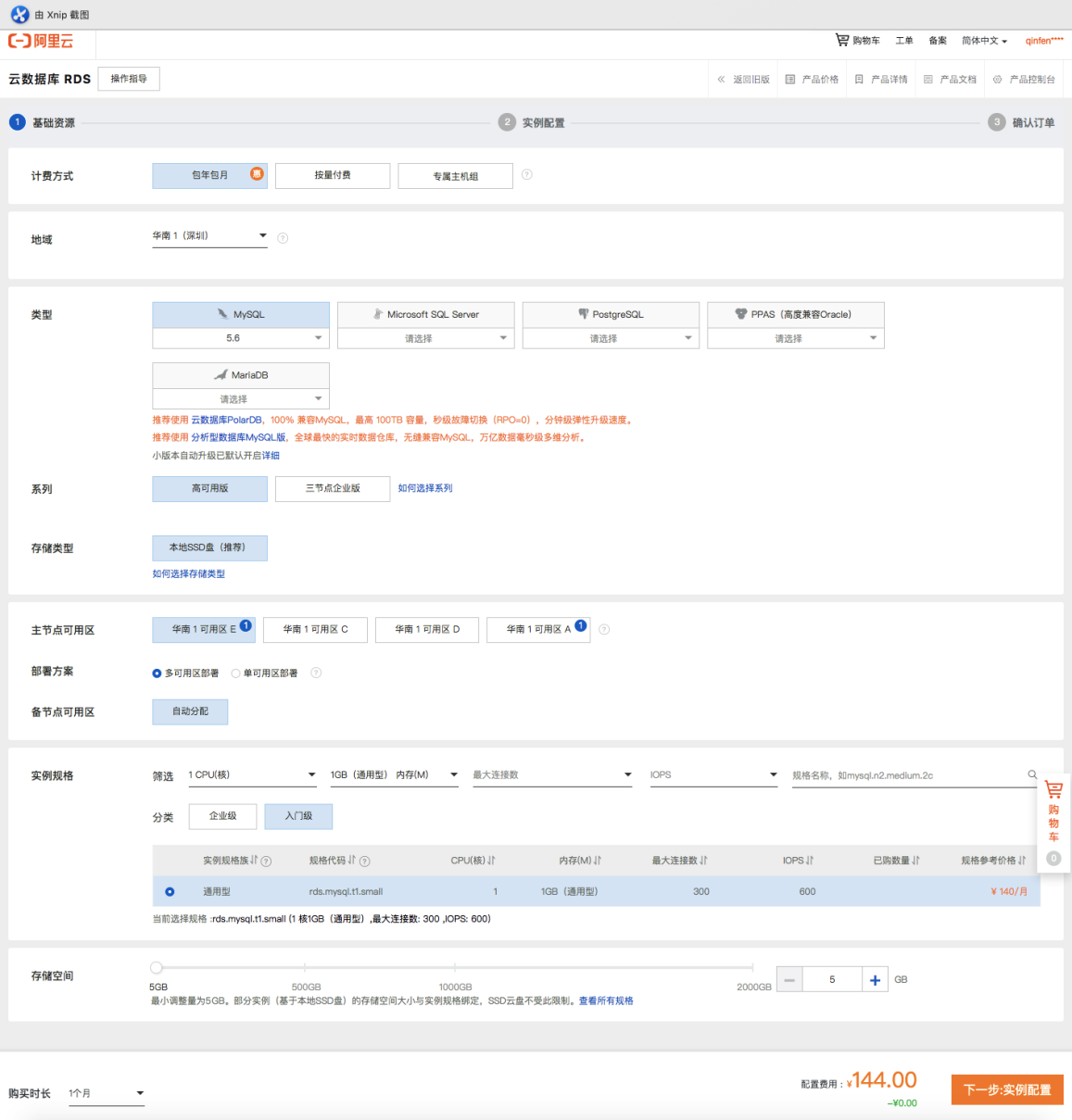Click the search magnifier in spec name field
Screen dimensions: 1072x1120
(x=1032, y=774)
